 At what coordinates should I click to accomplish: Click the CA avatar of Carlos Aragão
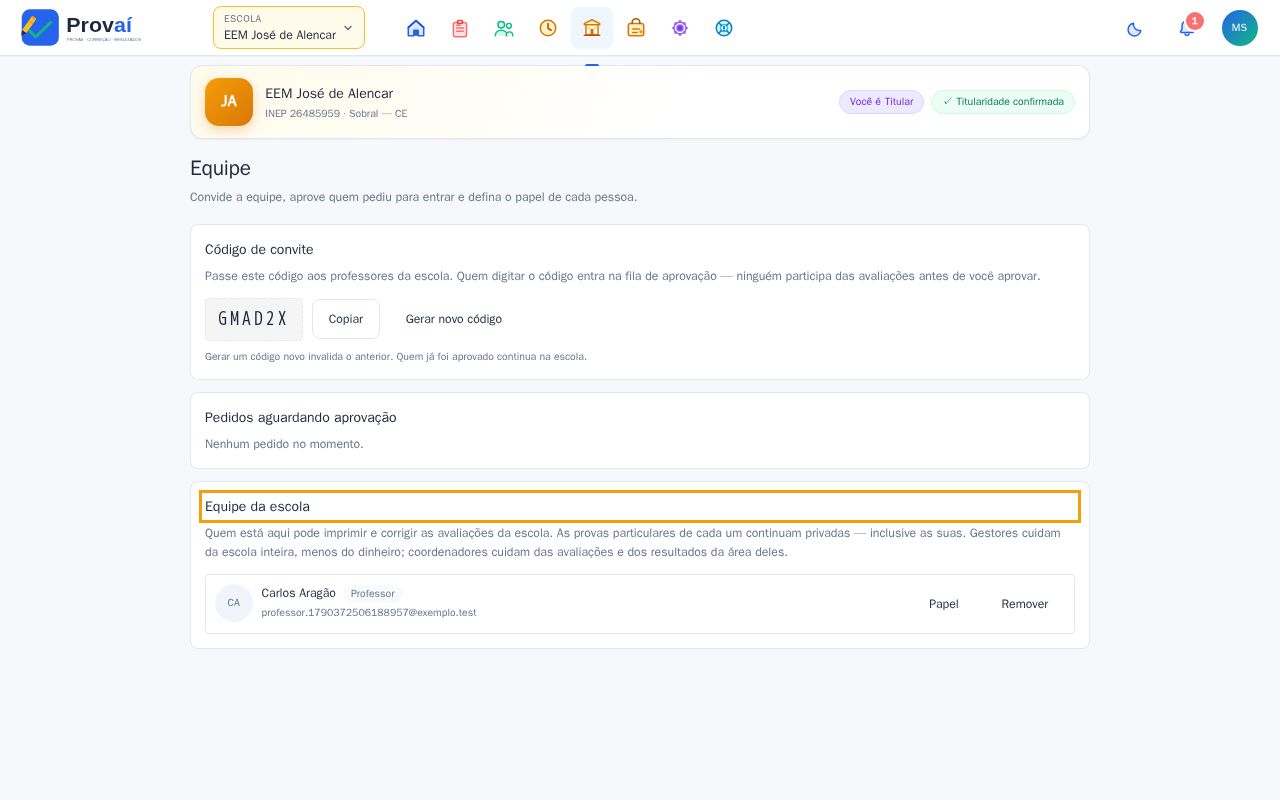pos(234,603)
